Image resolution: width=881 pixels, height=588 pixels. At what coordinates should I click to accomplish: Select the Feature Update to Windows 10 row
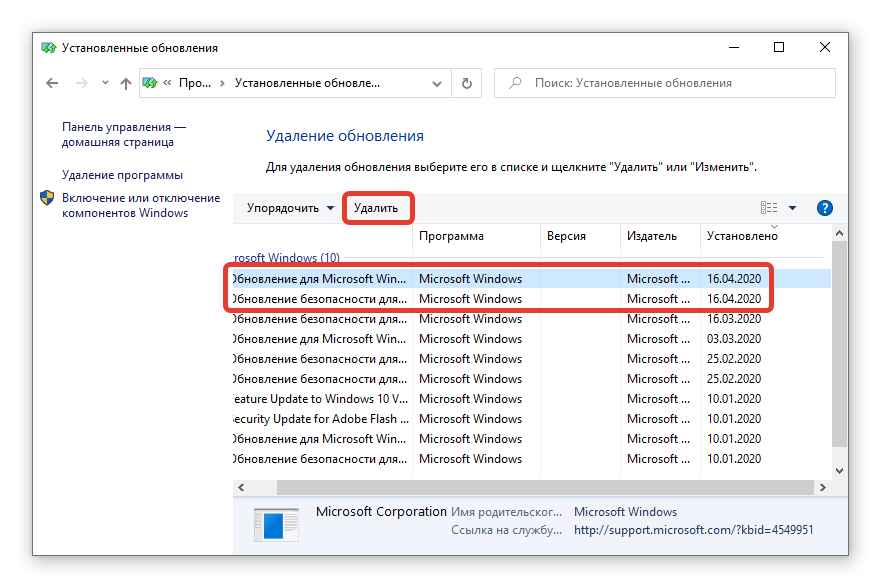coord(320,399)
